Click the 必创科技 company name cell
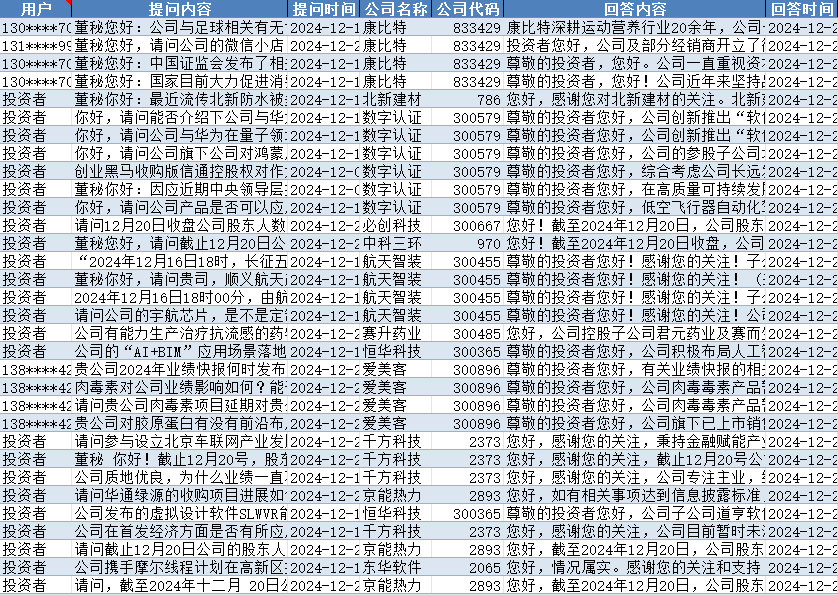This screenshot has height=595, width=838. 395,225
